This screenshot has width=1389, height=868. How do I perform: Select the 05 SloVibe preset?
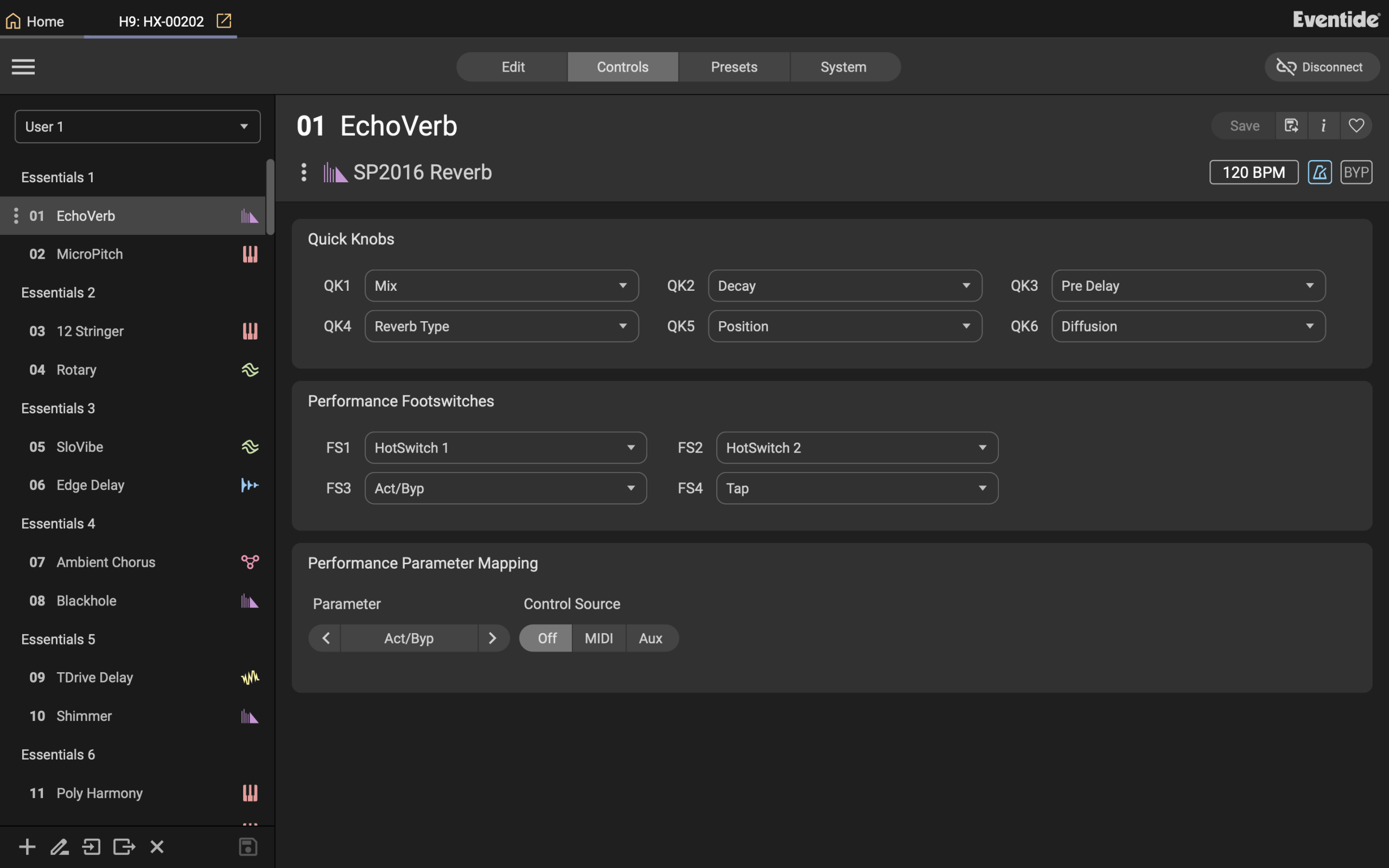pyautogui.click(x=132, y=446)
